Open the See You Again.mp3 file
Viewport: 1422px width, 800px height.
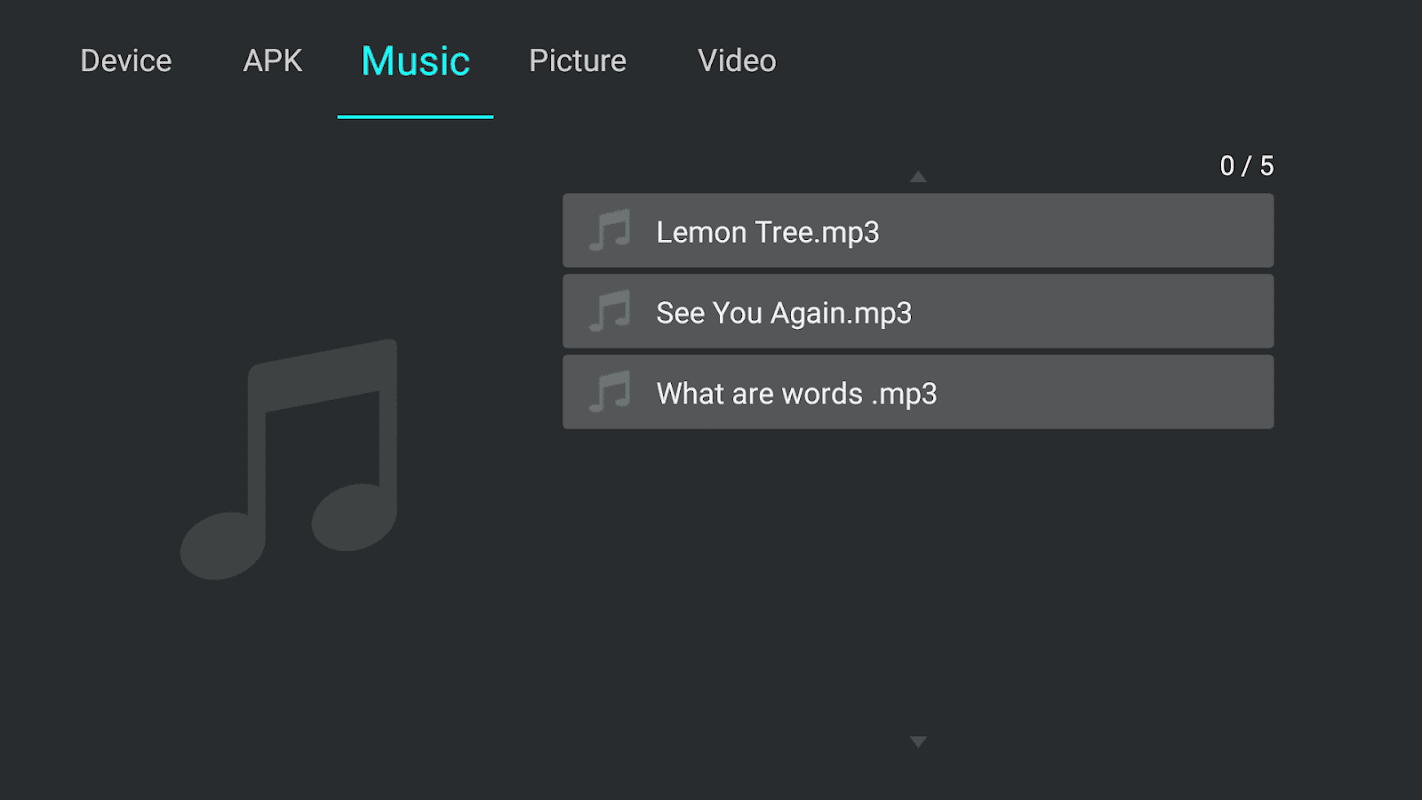pos(918,312)
